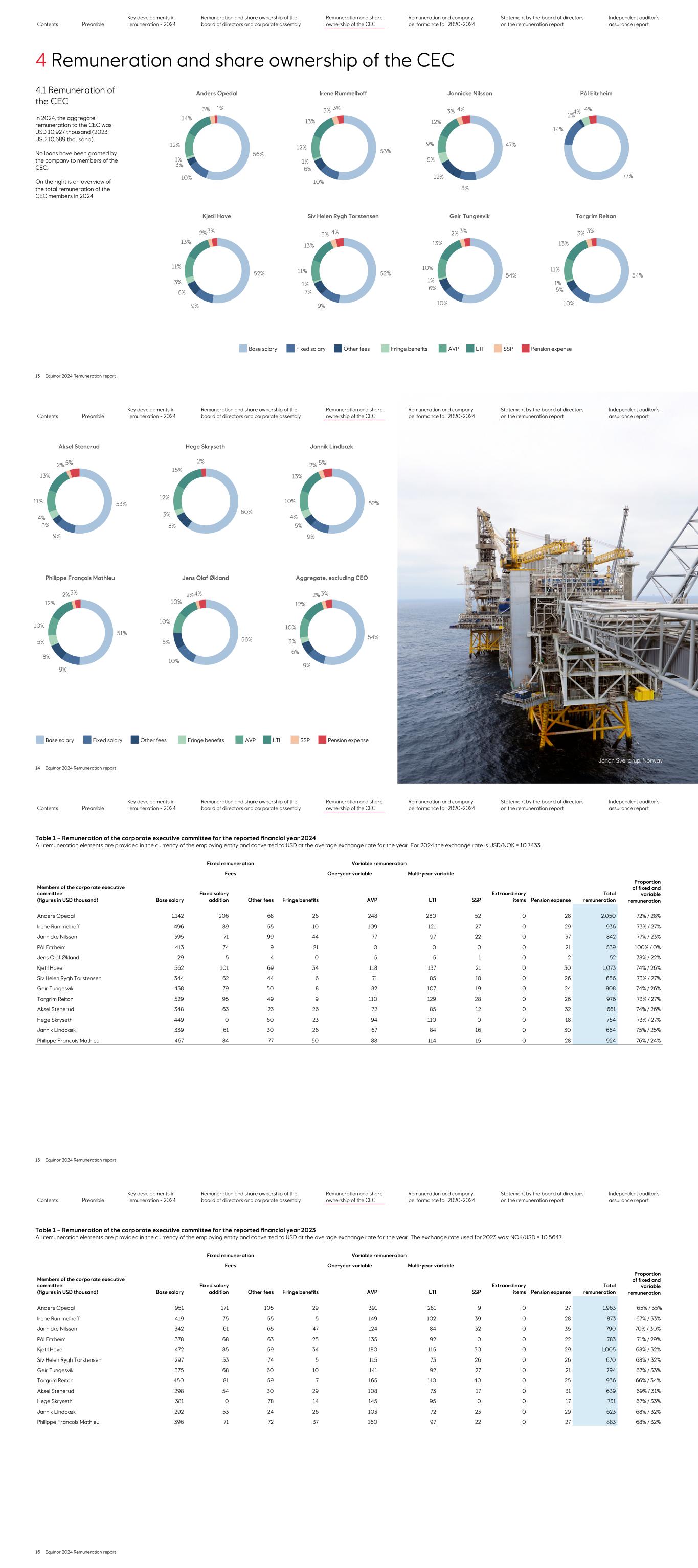Screen dimensions: 698x1568
Task: Click the chapter 4 heading on remuneration of the CEC
Action: (x=245, y=60)
